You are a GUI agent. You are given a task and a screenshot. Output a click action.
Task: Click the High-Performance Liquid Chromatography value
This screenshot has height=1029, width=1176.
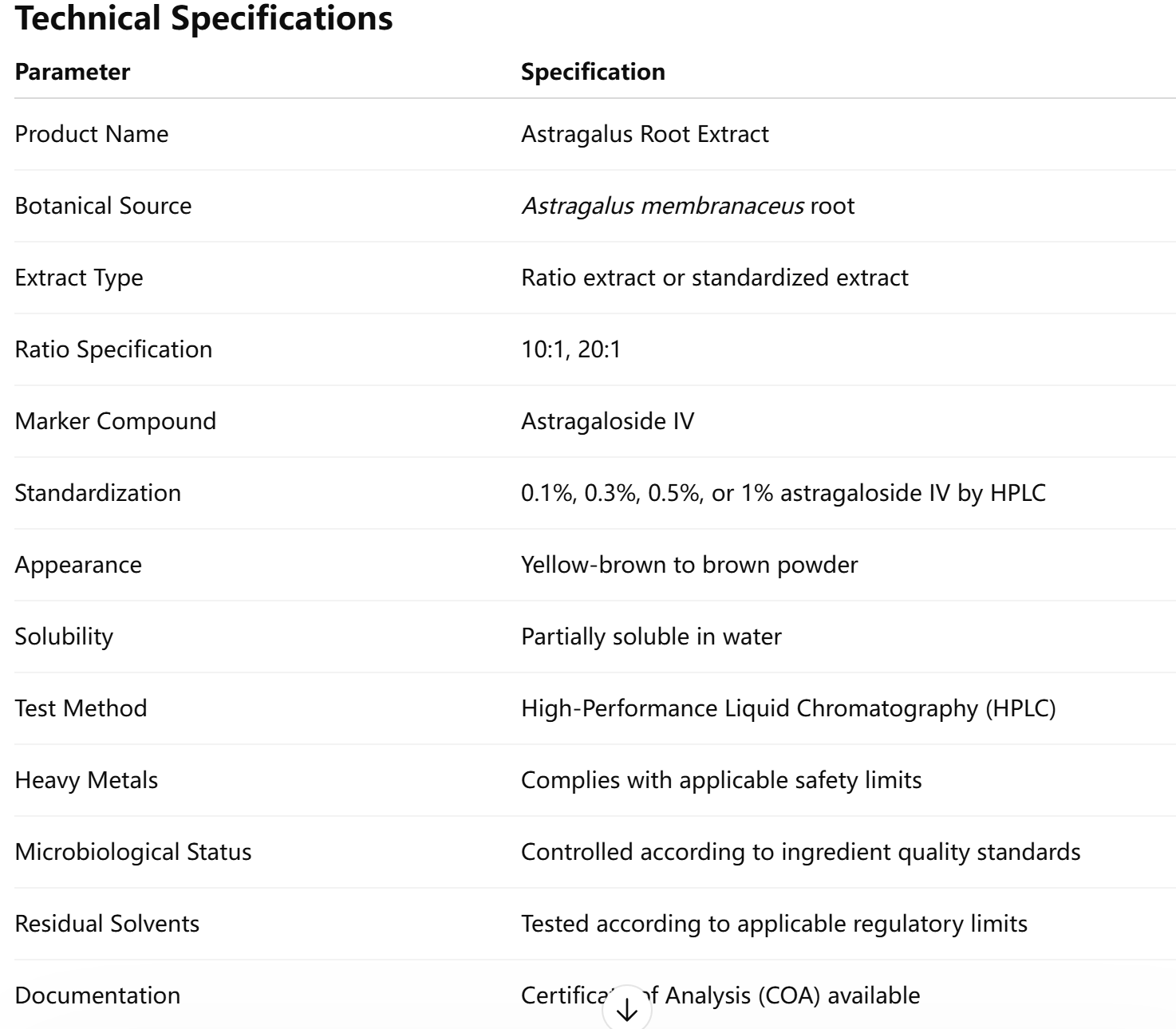[788, 708]
